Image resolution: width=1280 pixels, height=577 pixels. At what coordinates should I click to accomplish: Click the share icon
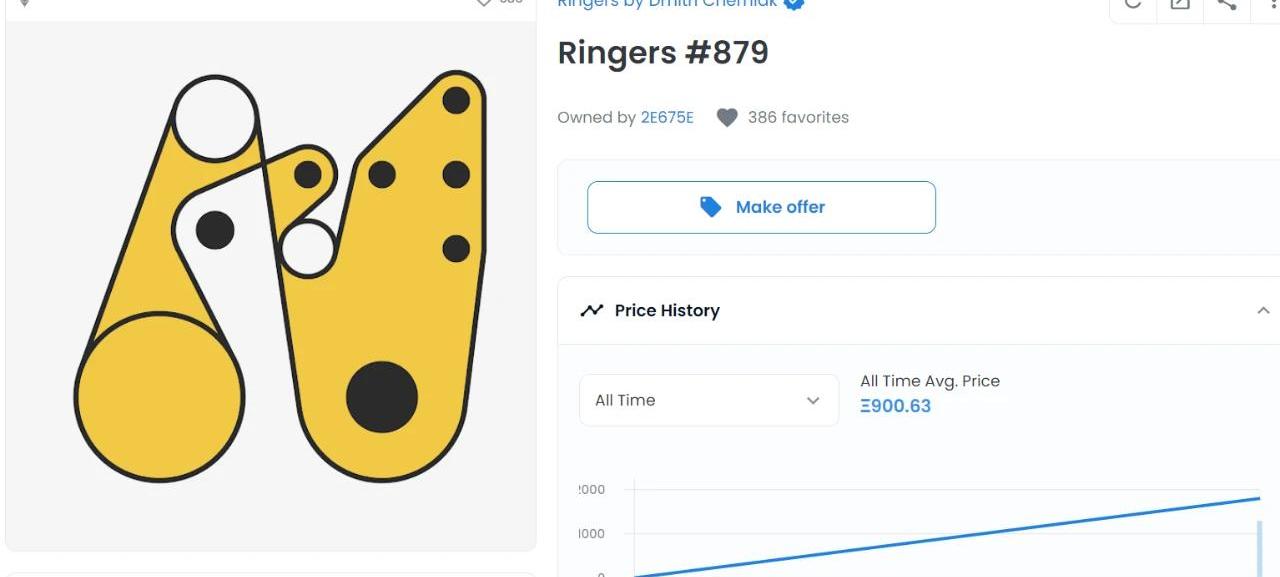(1227, 4)
